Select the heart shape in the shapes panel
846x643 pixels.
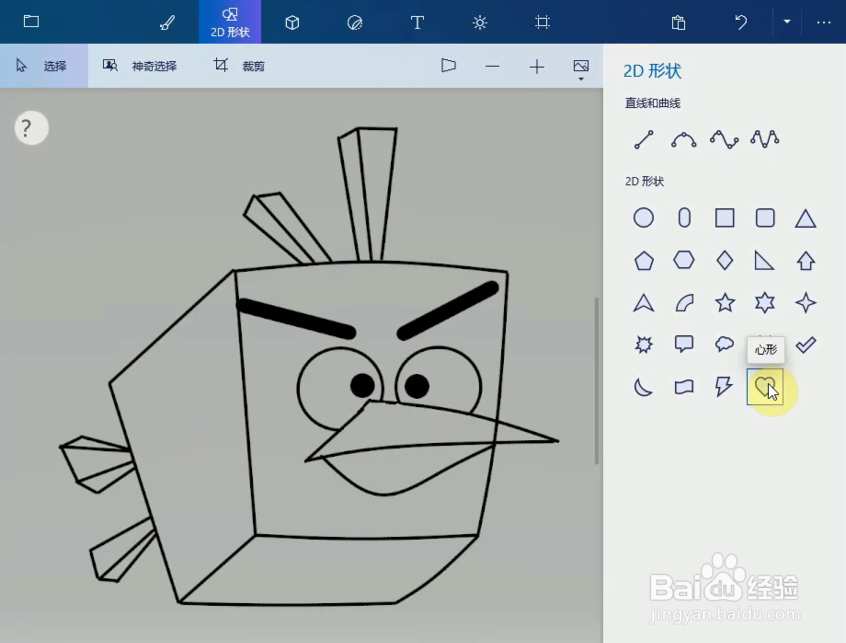pos(765,388)
